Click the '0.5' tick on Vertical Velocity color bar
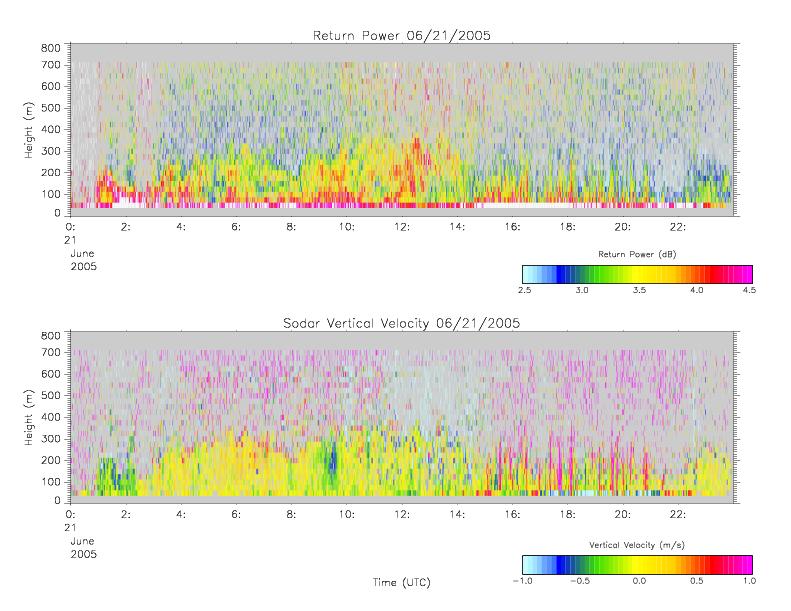Image resolution: width=791 pixels, height=611 pixels. click(x=697, y=581)
